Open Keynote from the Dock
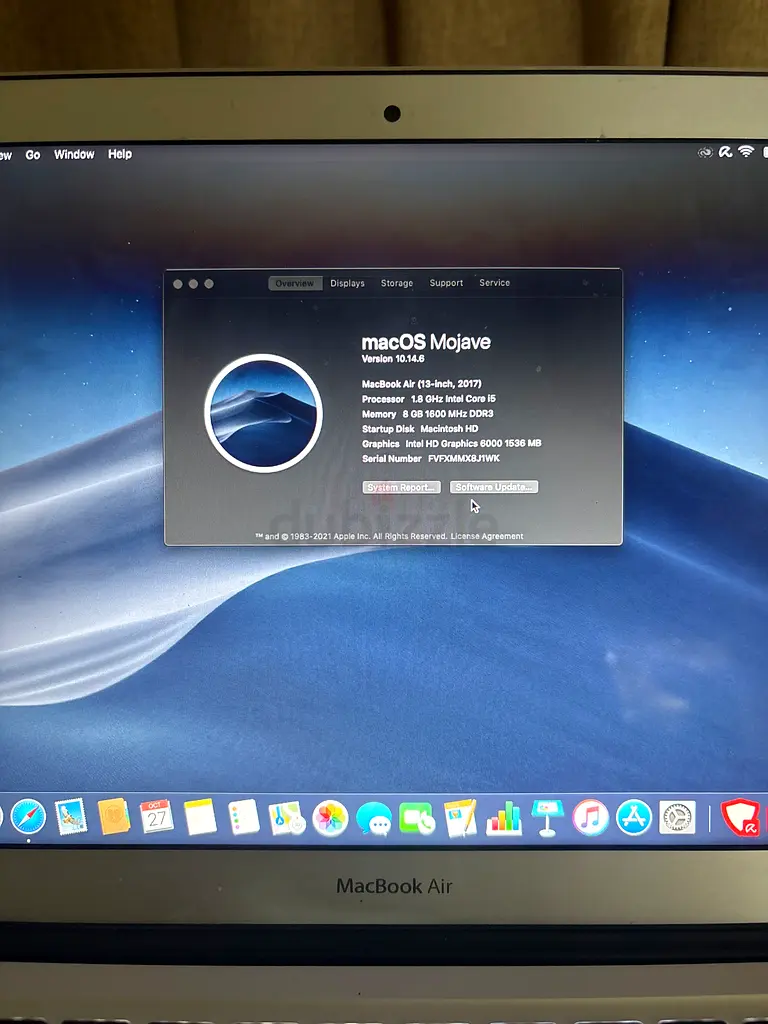This screenshot has height=1024, width=768. pos(547,818)
